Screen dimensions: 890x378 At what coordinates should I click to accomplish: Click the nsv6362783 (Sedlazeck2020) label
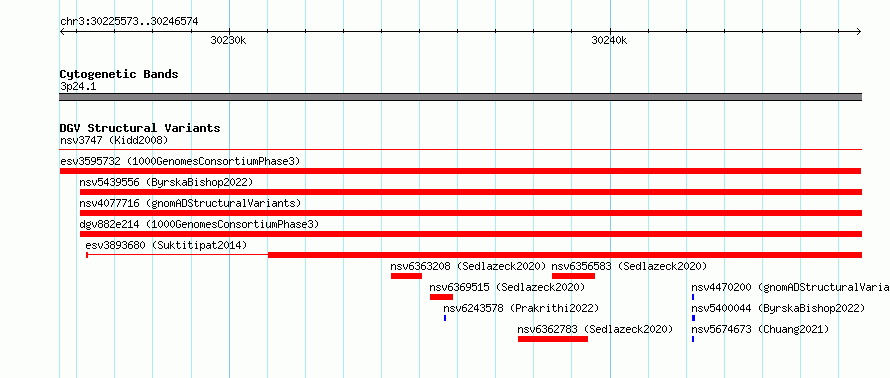(x=595, y=329)
